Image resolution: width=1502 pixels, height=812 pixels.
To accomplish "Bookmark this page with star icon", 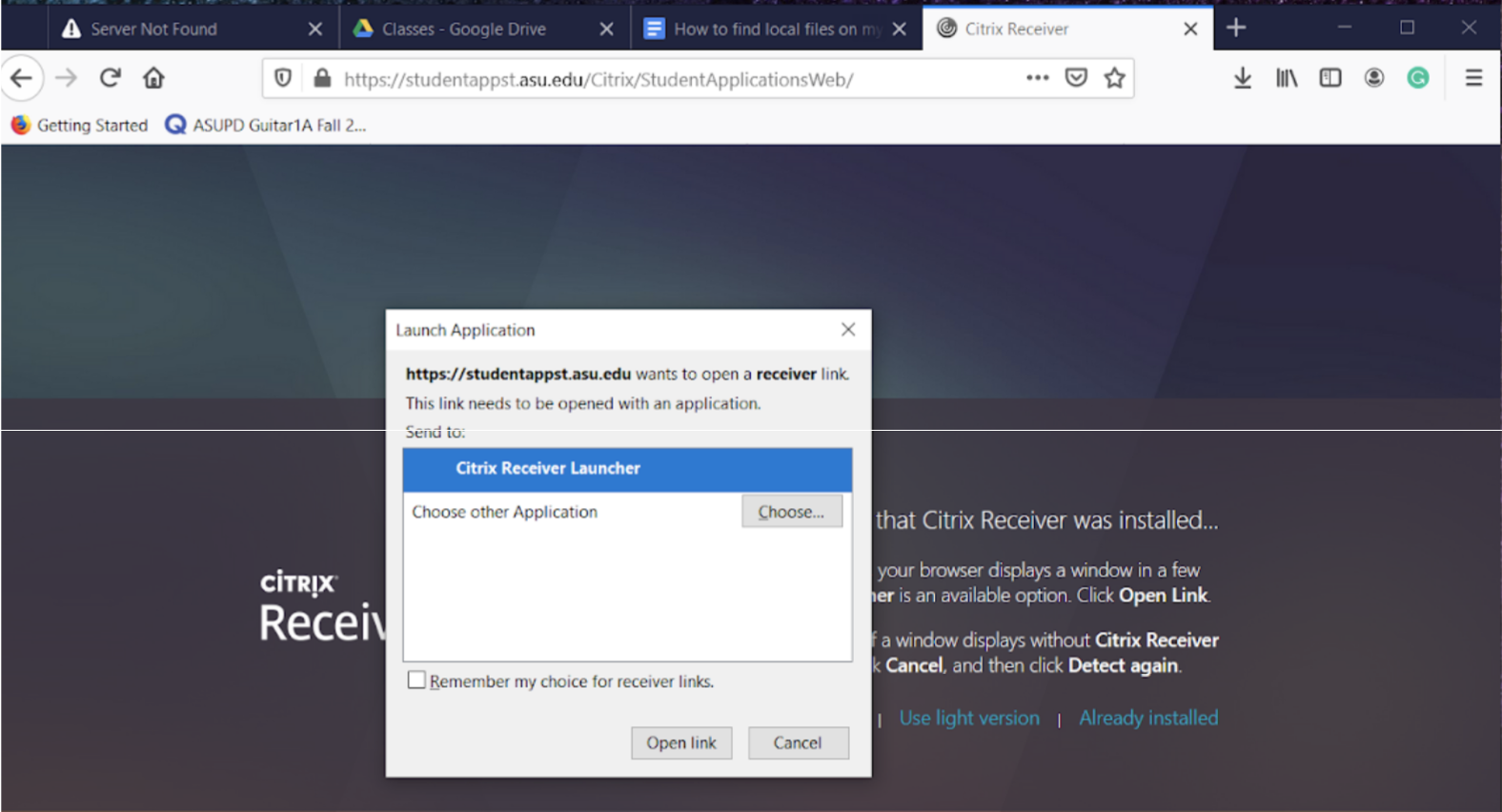I will tap(1114, 78).
